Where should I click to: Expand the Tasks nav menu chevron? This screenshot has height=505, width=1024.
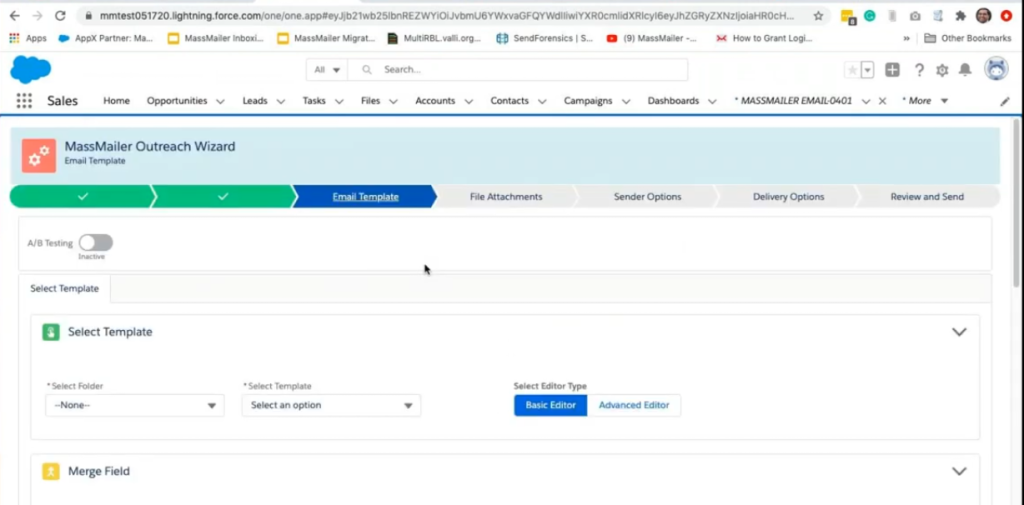click(x=340, y=101)
